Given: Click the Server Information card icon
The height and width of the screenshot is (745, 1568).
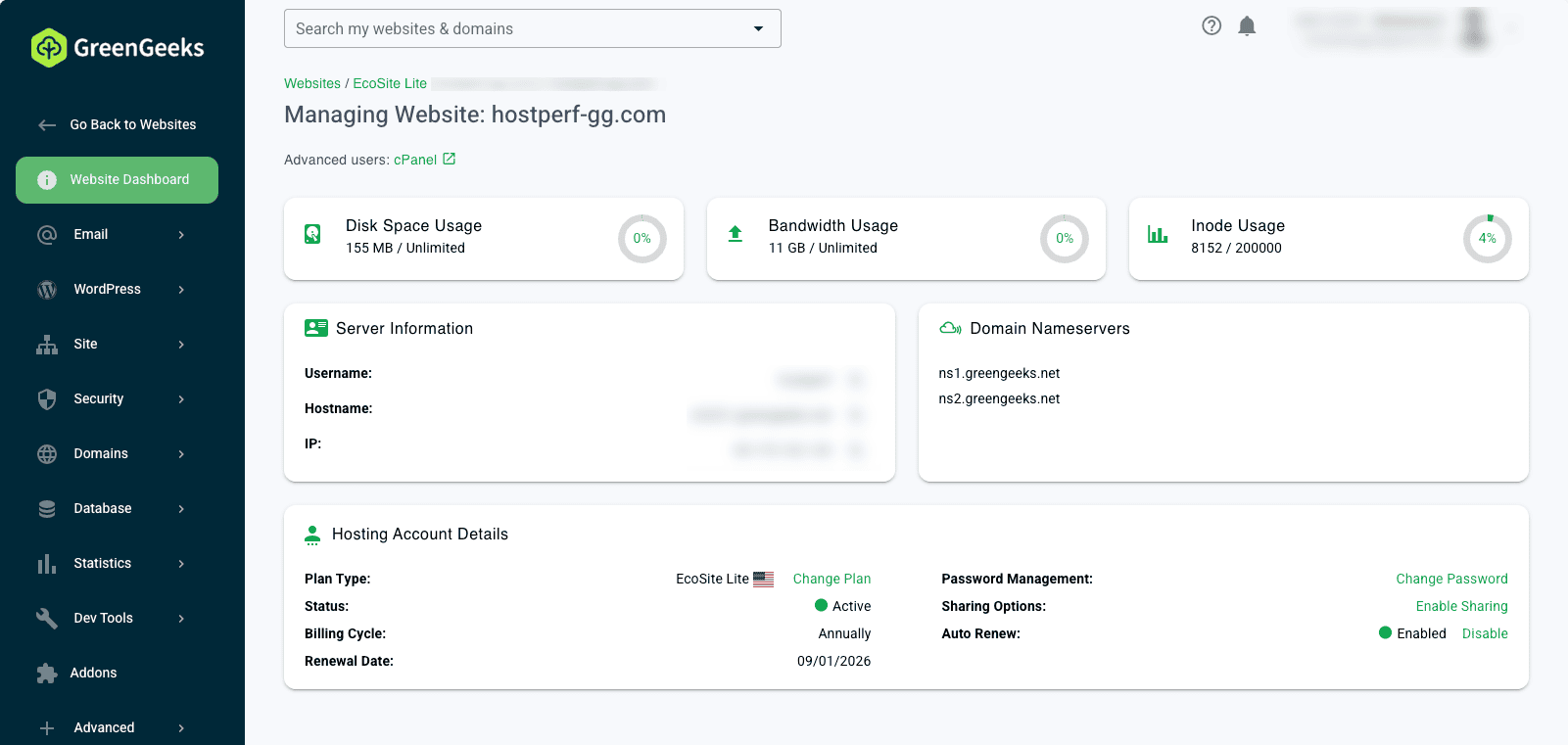Looking at the screenshot, I should (316, 328).
